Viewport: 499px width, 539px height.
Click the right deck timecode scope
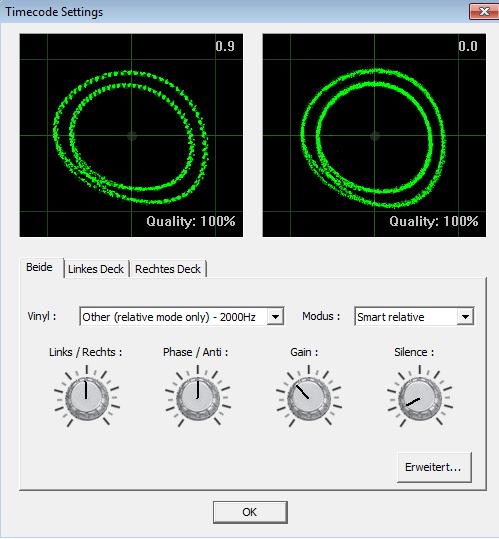pyautogui.click(x=374, y=135)
